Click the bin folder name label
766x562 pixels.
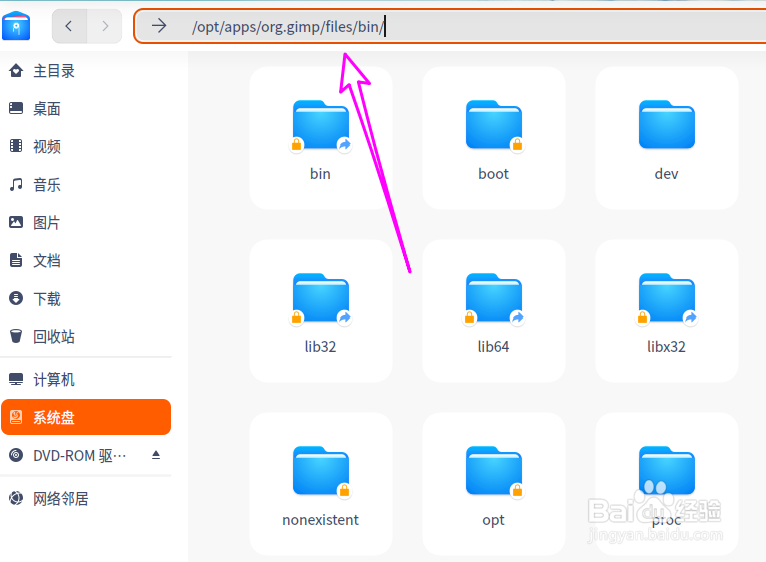(x=320, y=173)
